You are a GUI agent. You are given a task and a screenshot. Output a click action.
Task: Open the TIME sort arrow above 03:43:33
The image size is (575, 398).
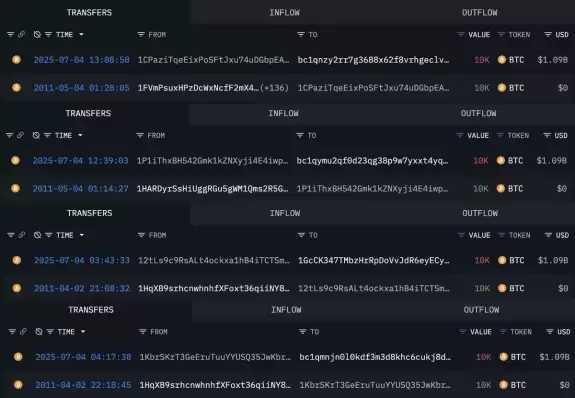coord(81,235)
